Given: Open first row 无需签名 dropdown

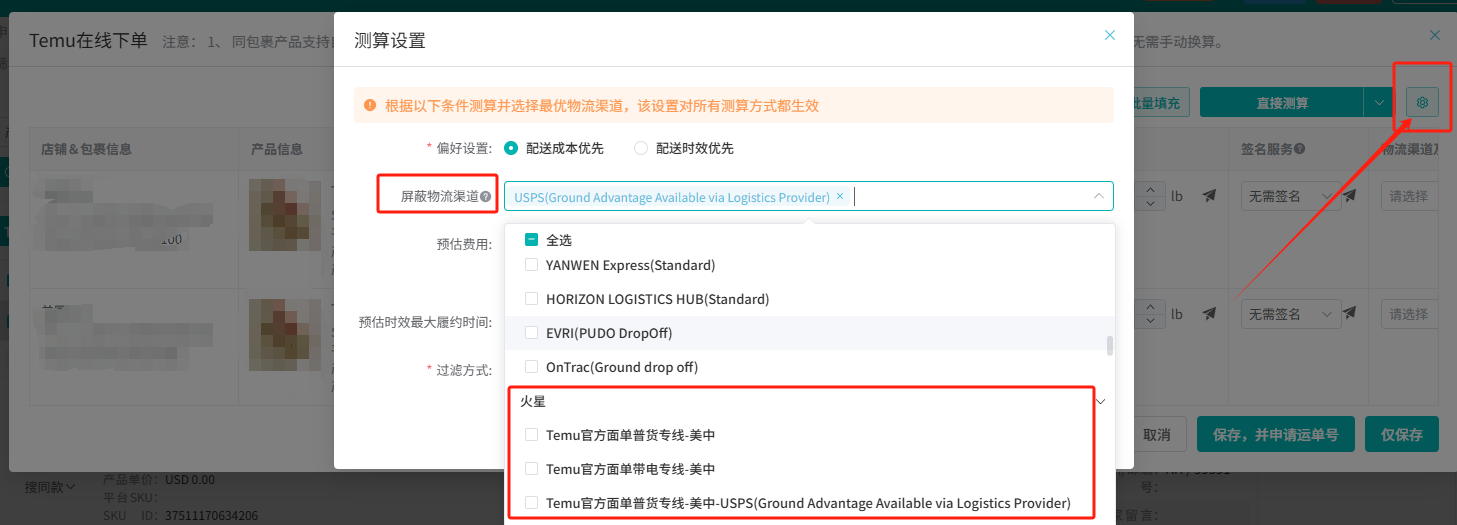Looking at the screenshot, I should [x=1291, y=196].
